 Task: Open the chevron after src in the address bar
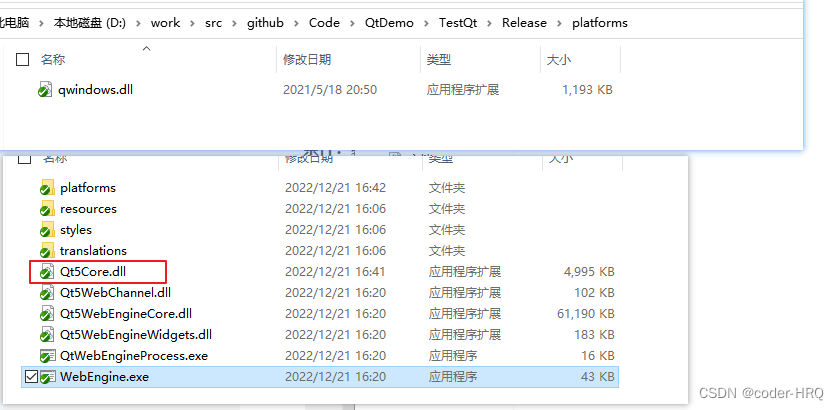pos(234,23)
